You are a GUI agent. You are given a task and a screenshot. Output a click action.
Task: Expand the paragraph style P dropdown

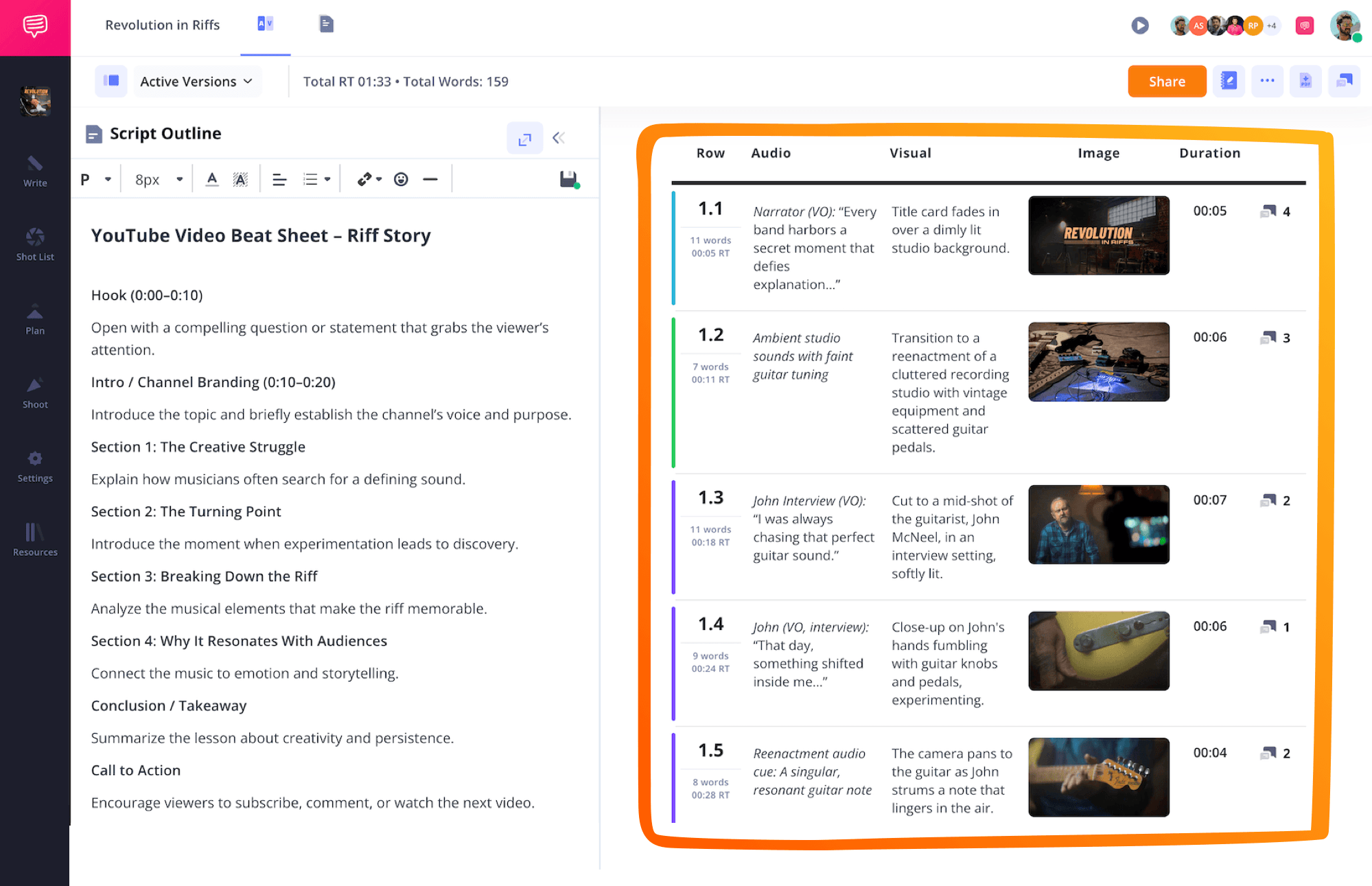pyautogui.click(x=95, y=179)
